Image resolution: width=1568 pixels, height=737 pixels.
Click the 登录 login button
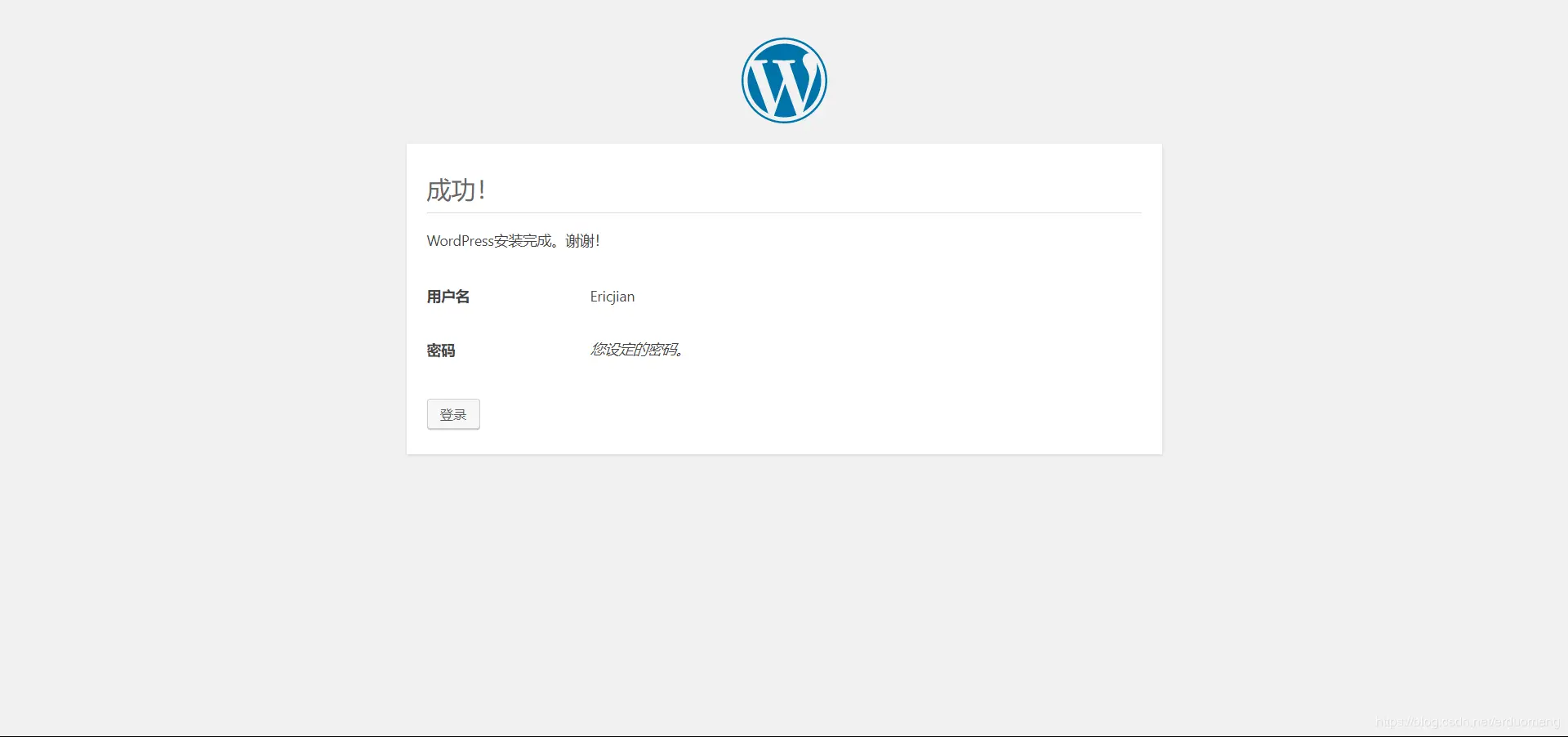click(x=453, y=414)
